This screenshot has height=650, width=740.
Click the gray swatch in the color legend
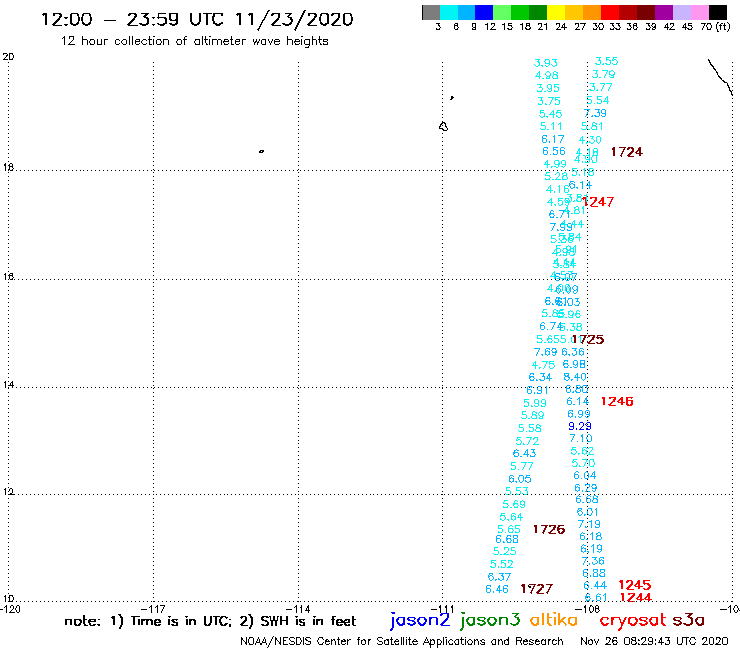click(431, 12)
